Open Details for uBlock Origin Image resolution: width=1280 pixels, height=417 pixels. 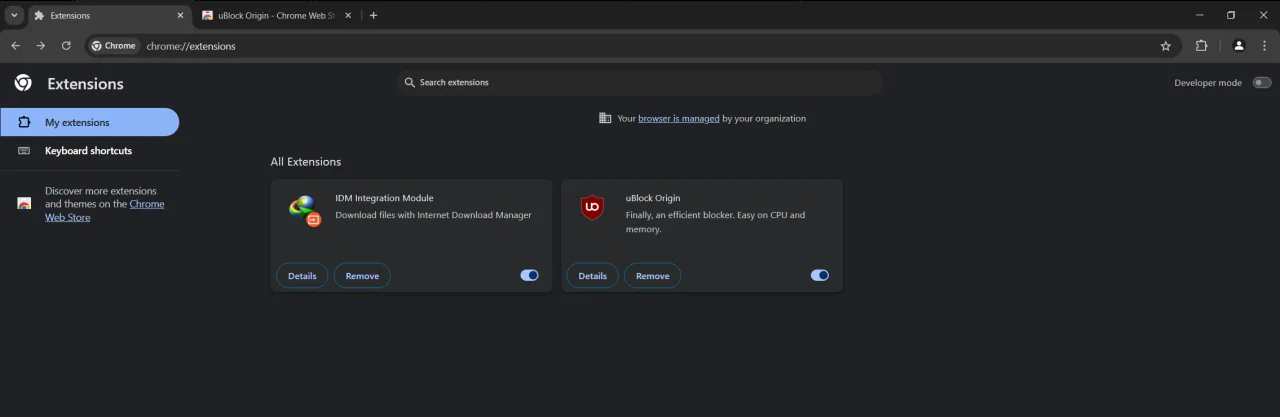click(592, 276)
